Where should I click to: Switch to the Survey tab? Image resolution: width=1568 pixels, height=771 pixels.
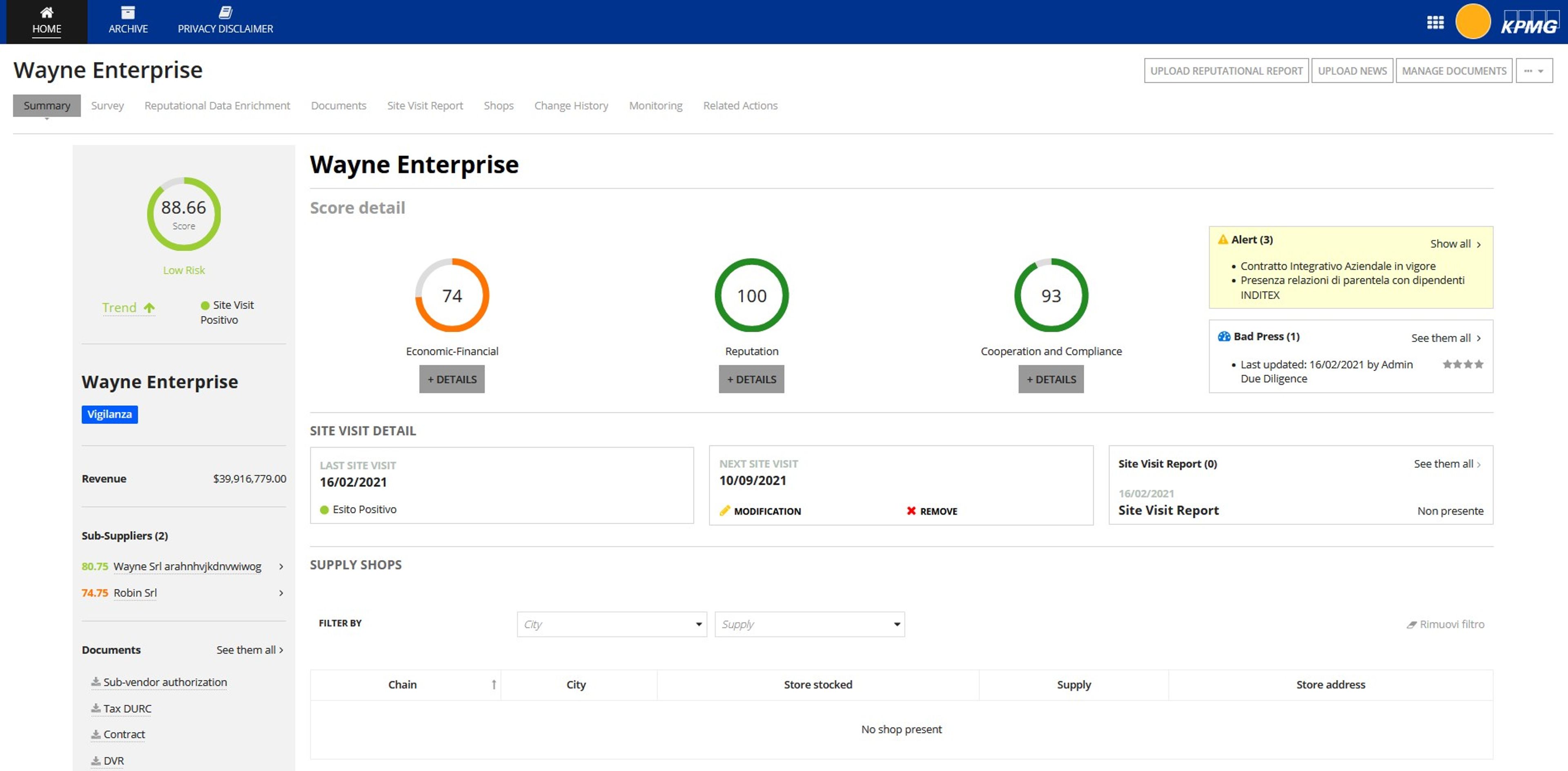tap(107, 105)
